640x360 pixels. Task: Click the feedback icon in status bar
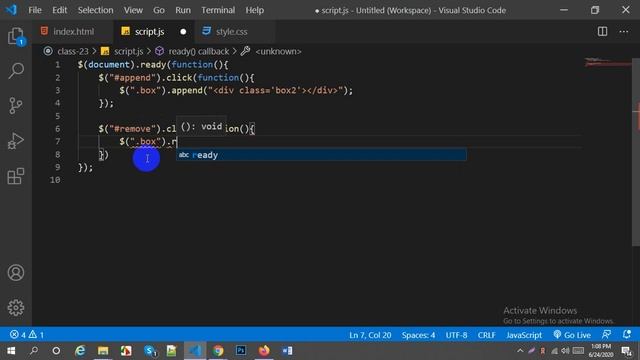[x=607, y=335]
